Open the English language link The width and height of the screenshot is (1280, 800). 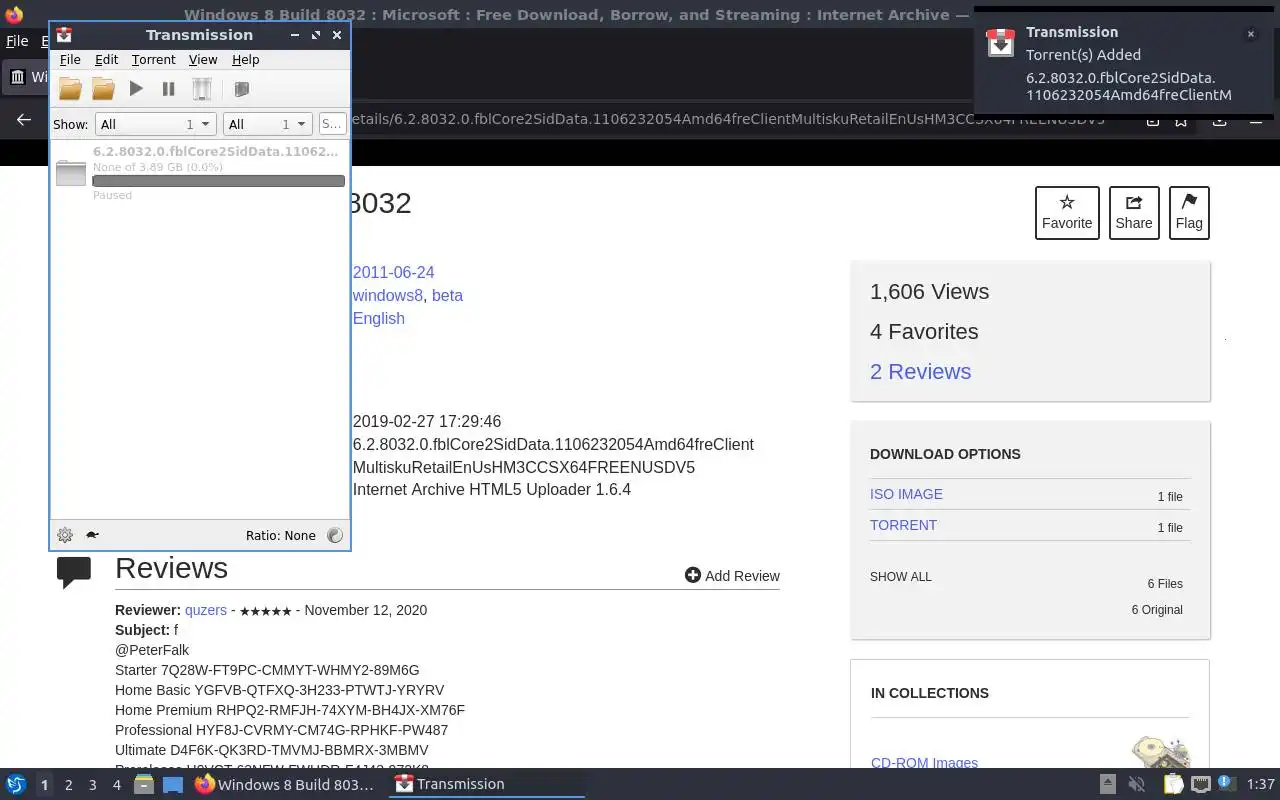coord(378,318)
